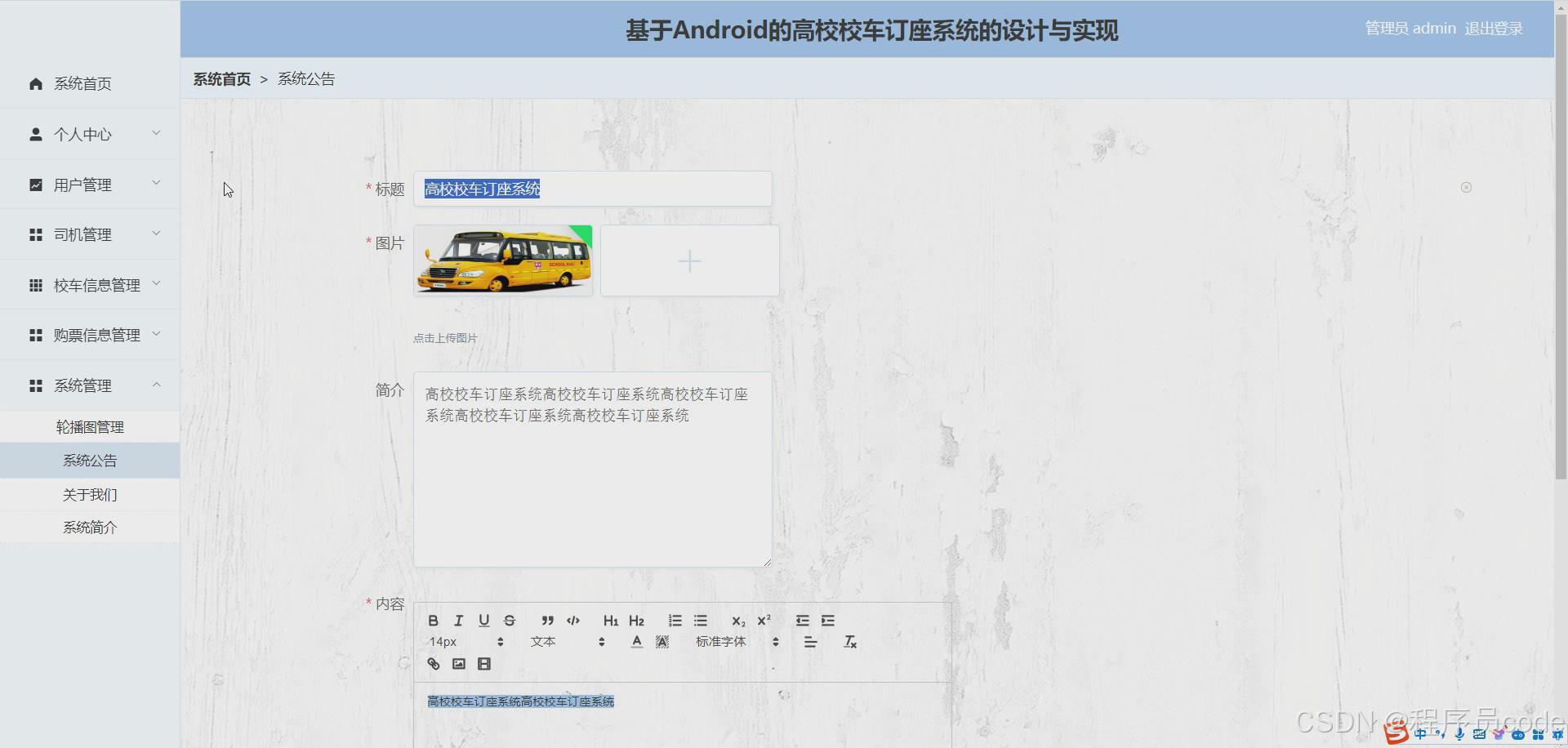Click 退出登录 to log out
The width and height of the screenshot is (1568, 748).
pyautogui.click(x=1494, y=29)
